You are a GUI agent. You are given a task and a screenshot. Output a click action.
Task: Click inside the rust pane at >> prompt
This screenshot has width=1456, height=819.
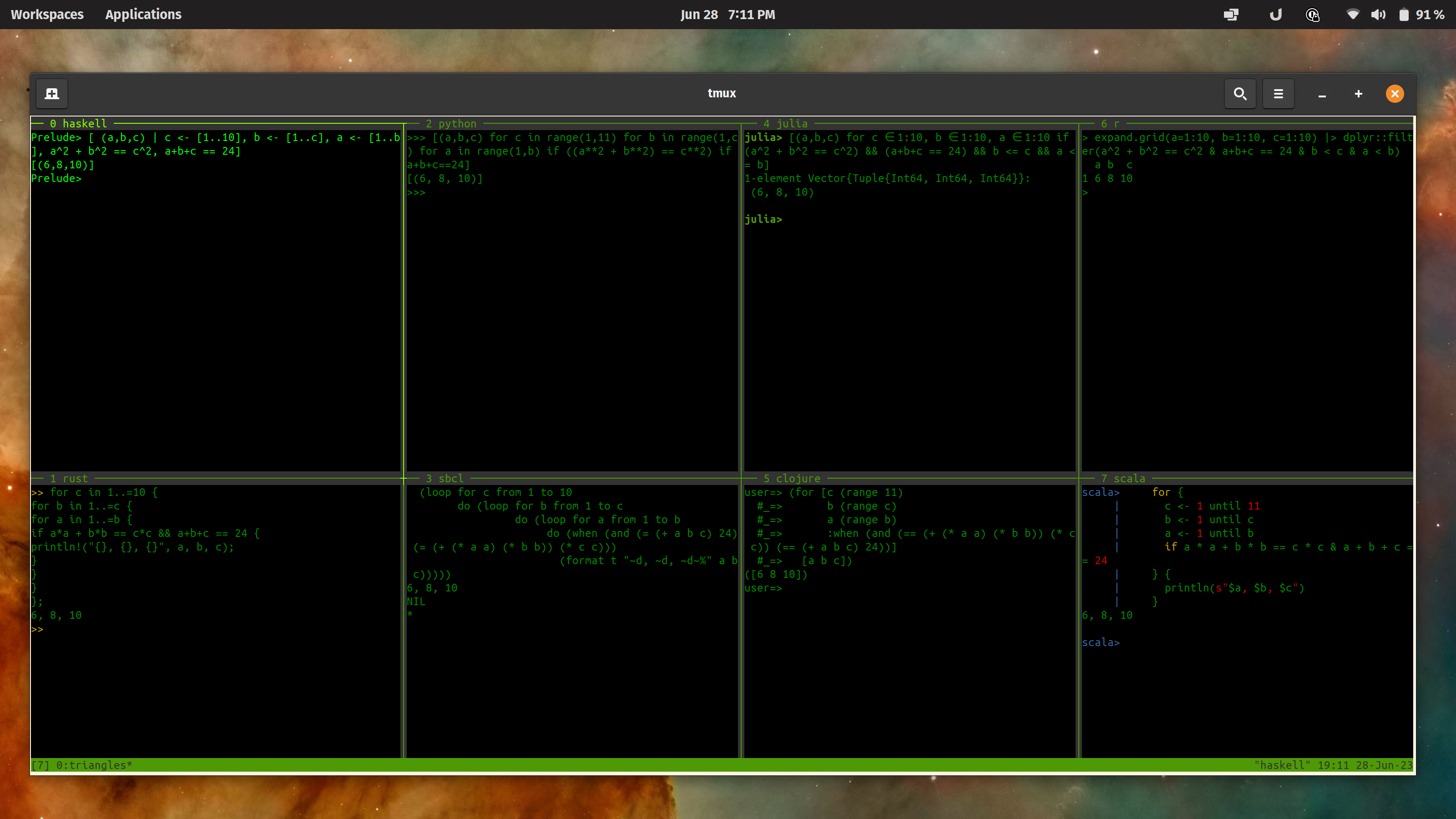coord(38,629)
